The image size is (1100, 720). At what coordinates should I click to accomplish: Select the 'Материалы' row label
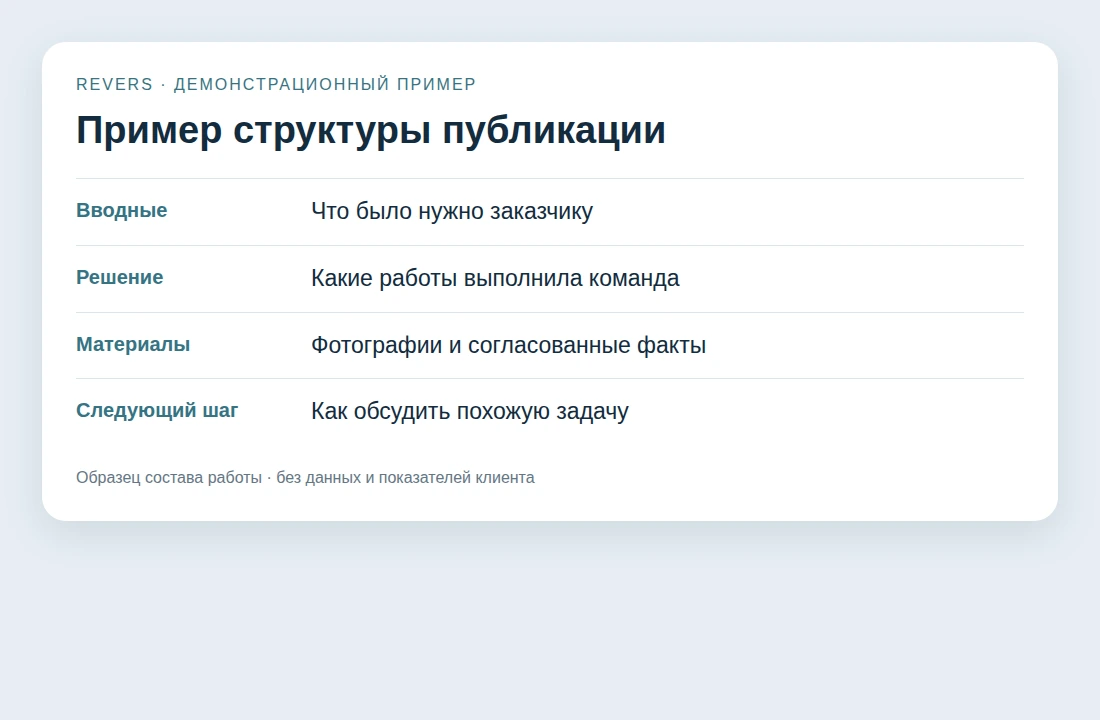pyautogui.click(x=133, y=345)
